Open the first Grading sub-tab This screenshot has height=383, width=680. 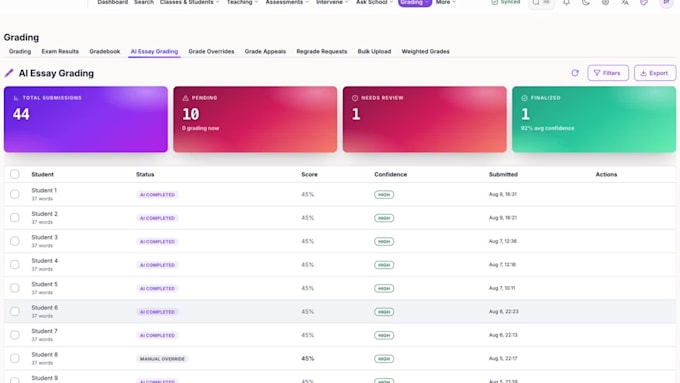(x=20, y=51)
